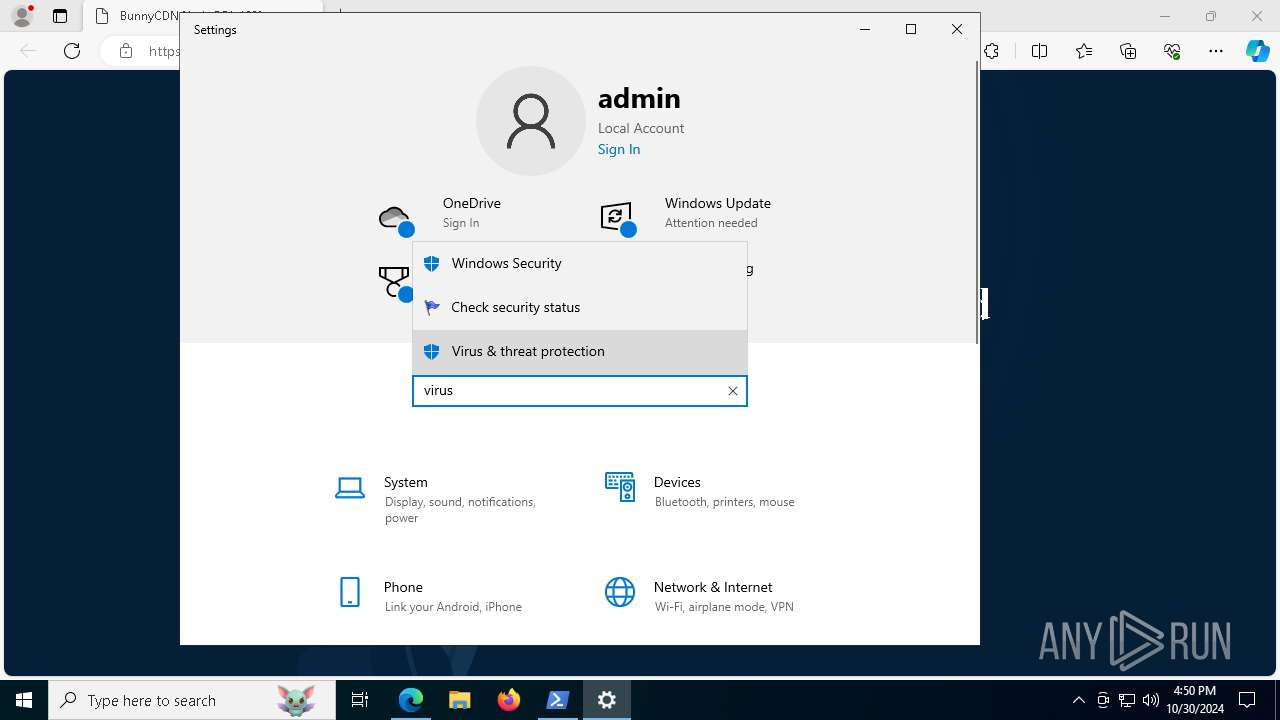1280x720 pixels.
Task: Click the Phone icon
Action: point(350,592)
